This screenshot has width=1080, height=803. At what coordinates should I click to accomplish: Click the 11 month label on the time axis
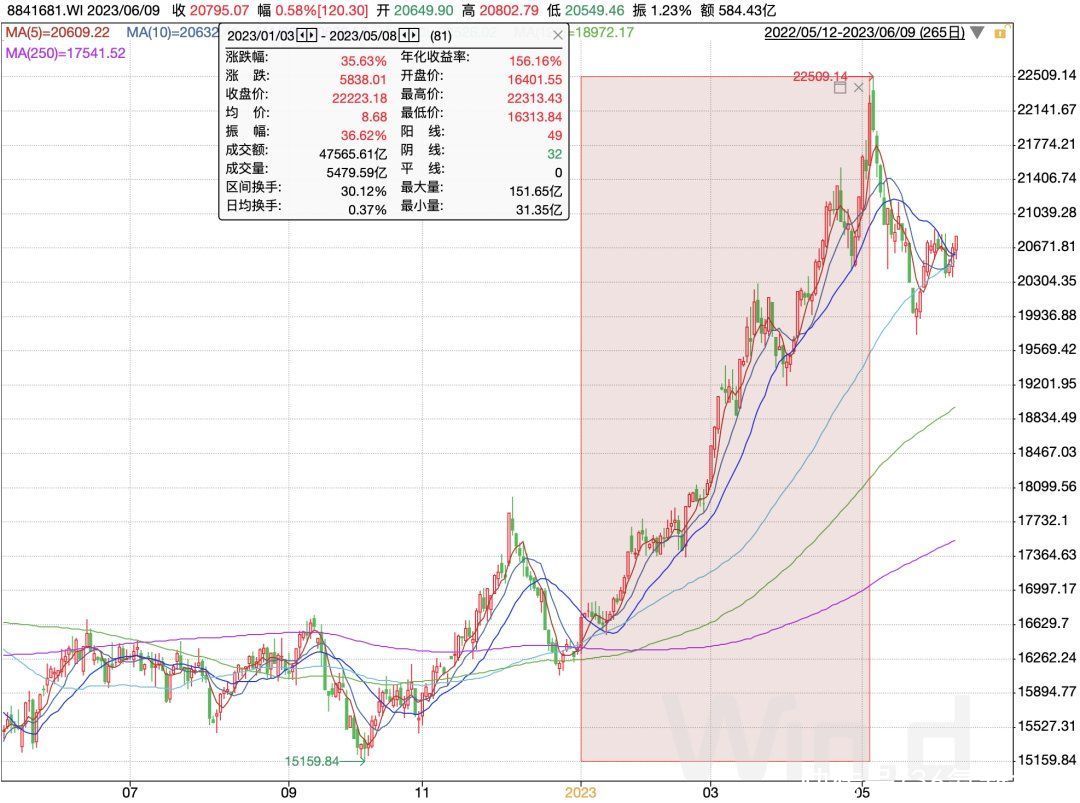pos(422,792)
